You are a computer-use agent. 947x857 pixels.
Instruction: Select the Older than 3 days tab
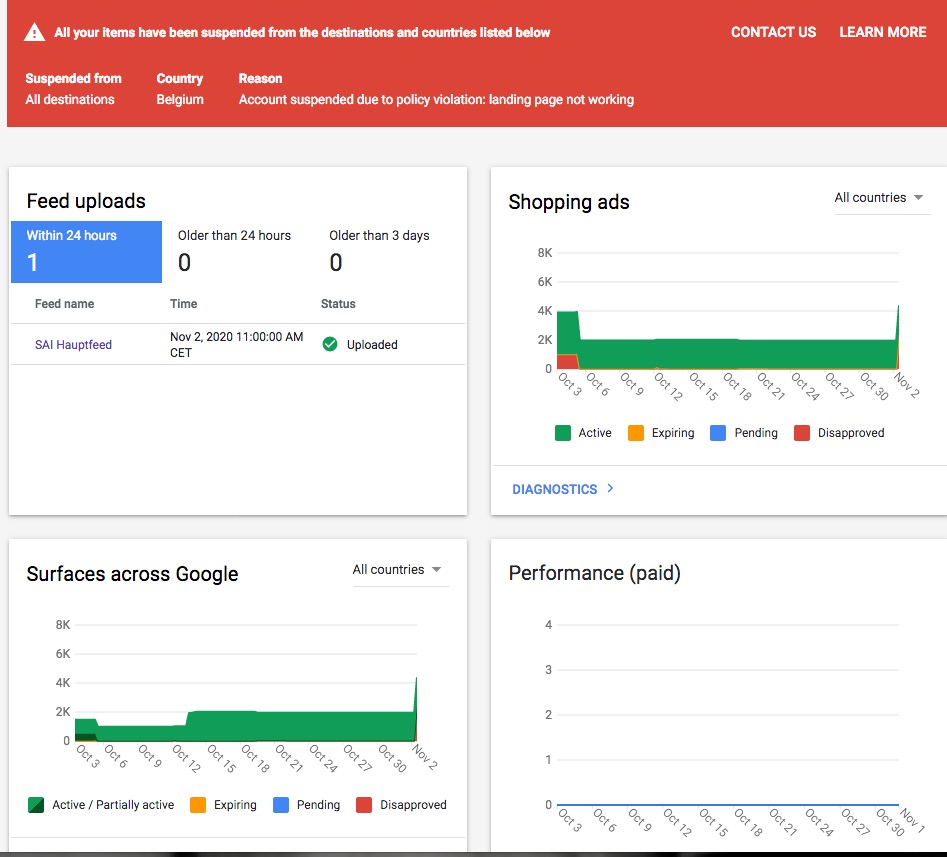tap(379, 250)
